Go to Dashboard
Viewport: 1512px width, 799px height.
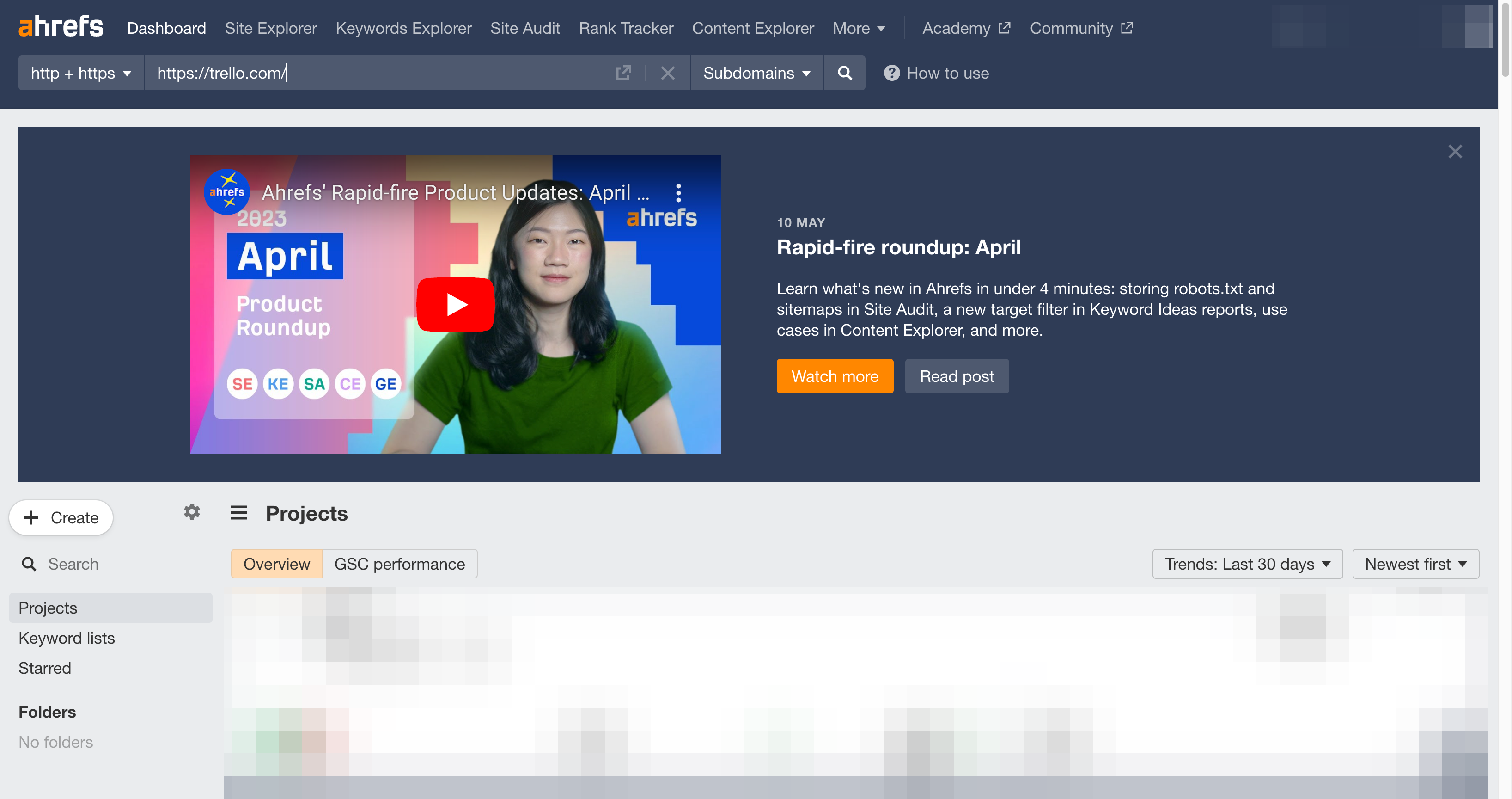tap(167, 28)
